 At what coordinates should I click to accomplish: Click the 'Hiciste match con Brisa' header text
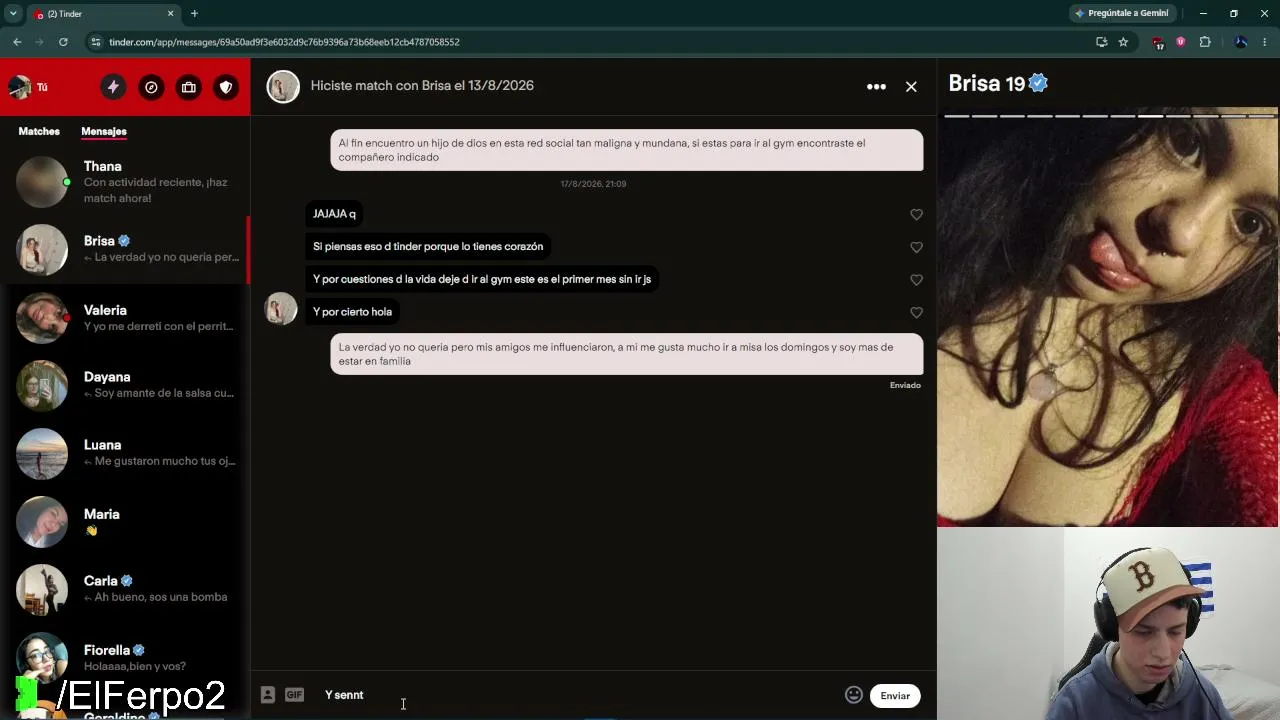coord(422,86)
